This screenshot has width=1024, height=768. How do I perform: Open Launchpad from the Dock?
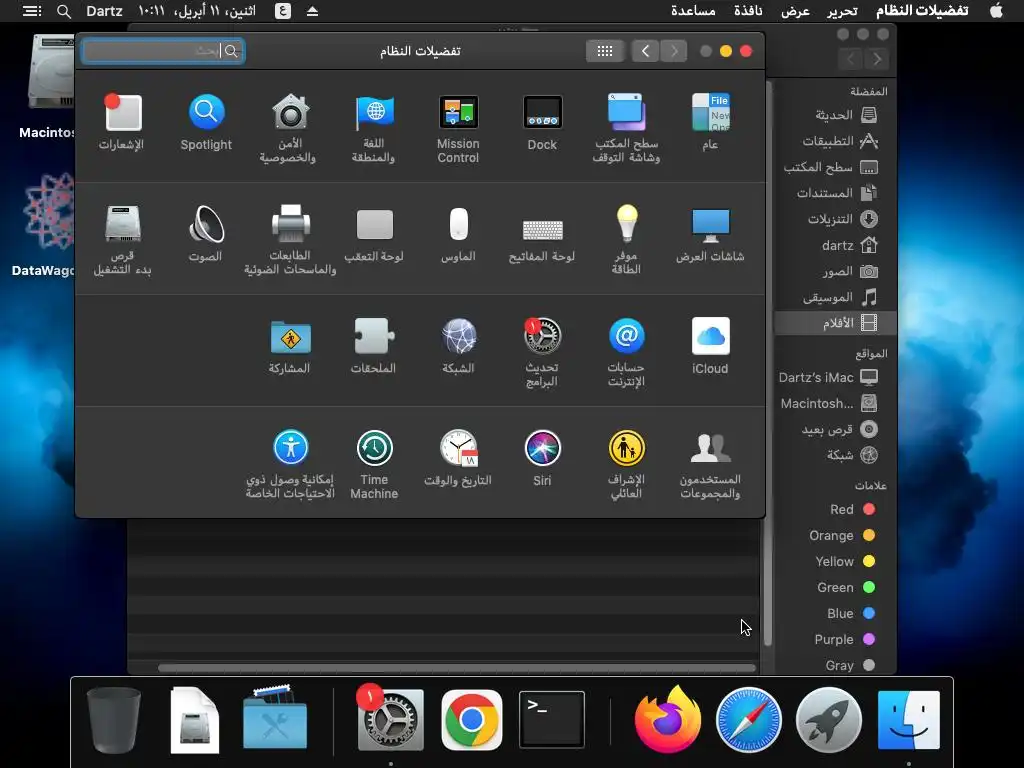829,720
